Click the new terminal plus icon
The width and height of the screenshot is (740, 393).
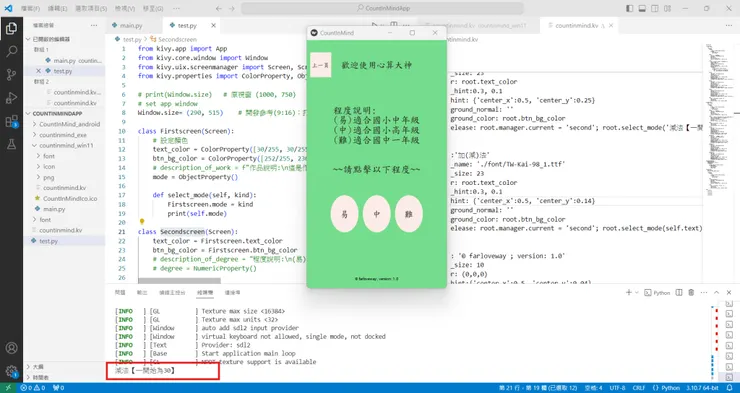click(x=629, y=293)
